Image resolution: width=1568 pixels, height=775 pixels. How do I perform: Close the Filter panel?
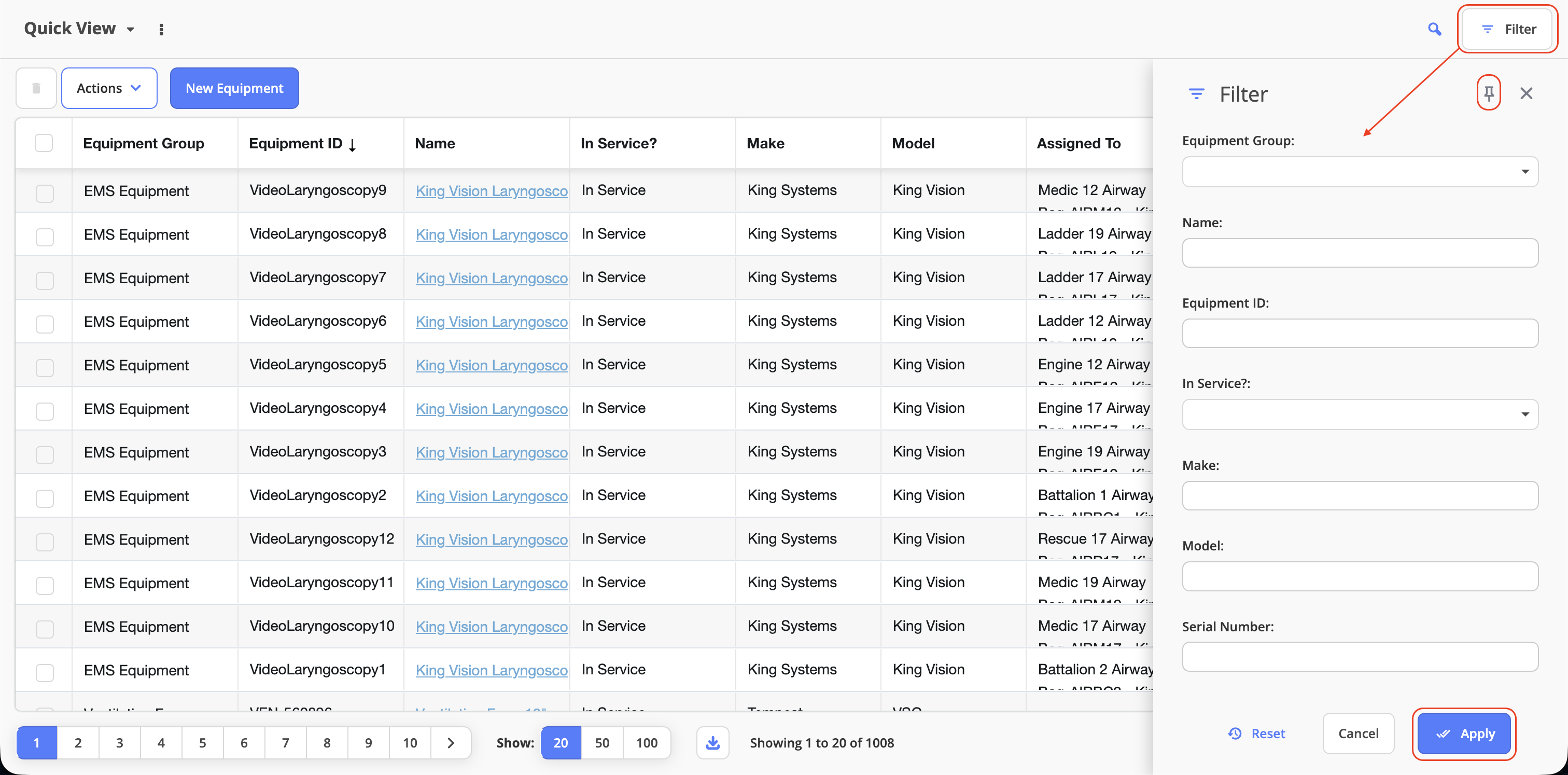(1526, 93)
